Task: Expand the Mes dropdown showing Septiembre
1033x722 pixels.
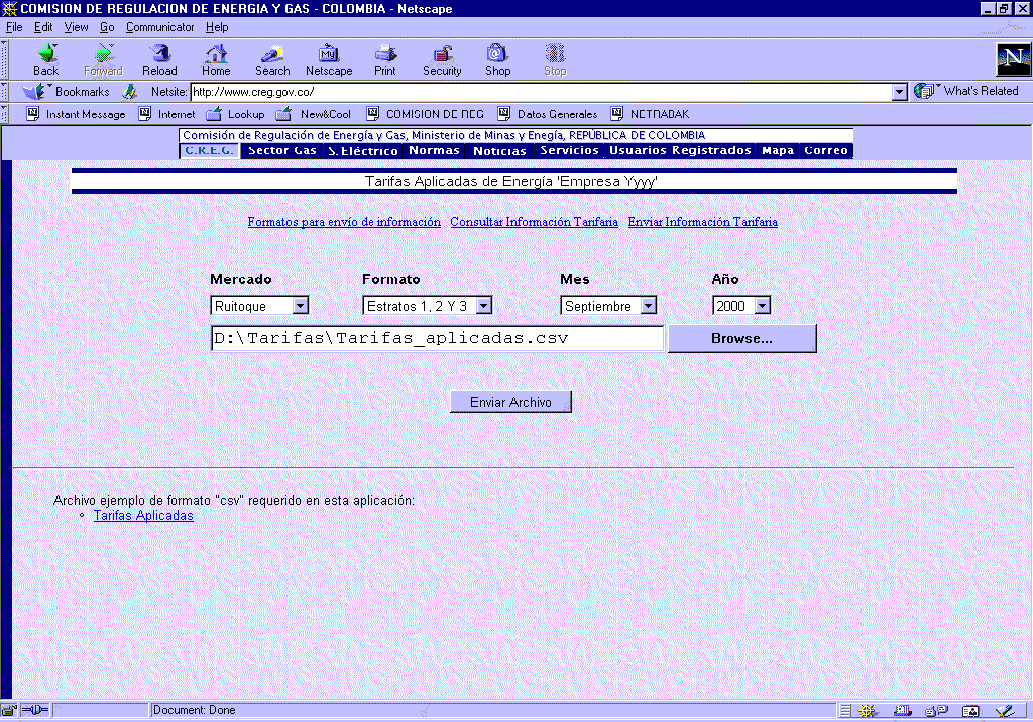Action: click(x=648, y=306)
